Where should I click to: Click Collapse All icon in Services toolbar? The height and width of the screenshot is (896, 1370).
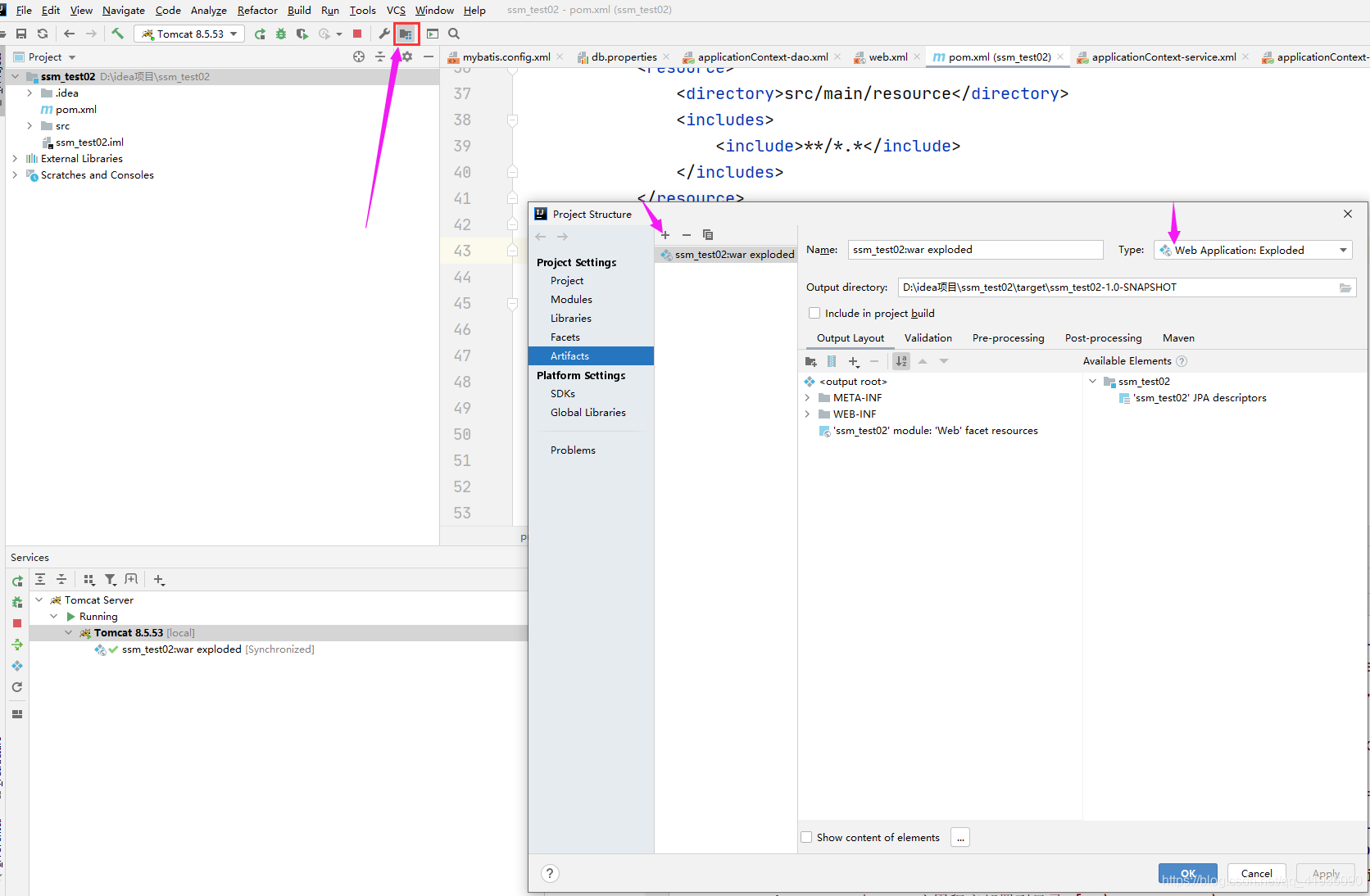point(61,579)
